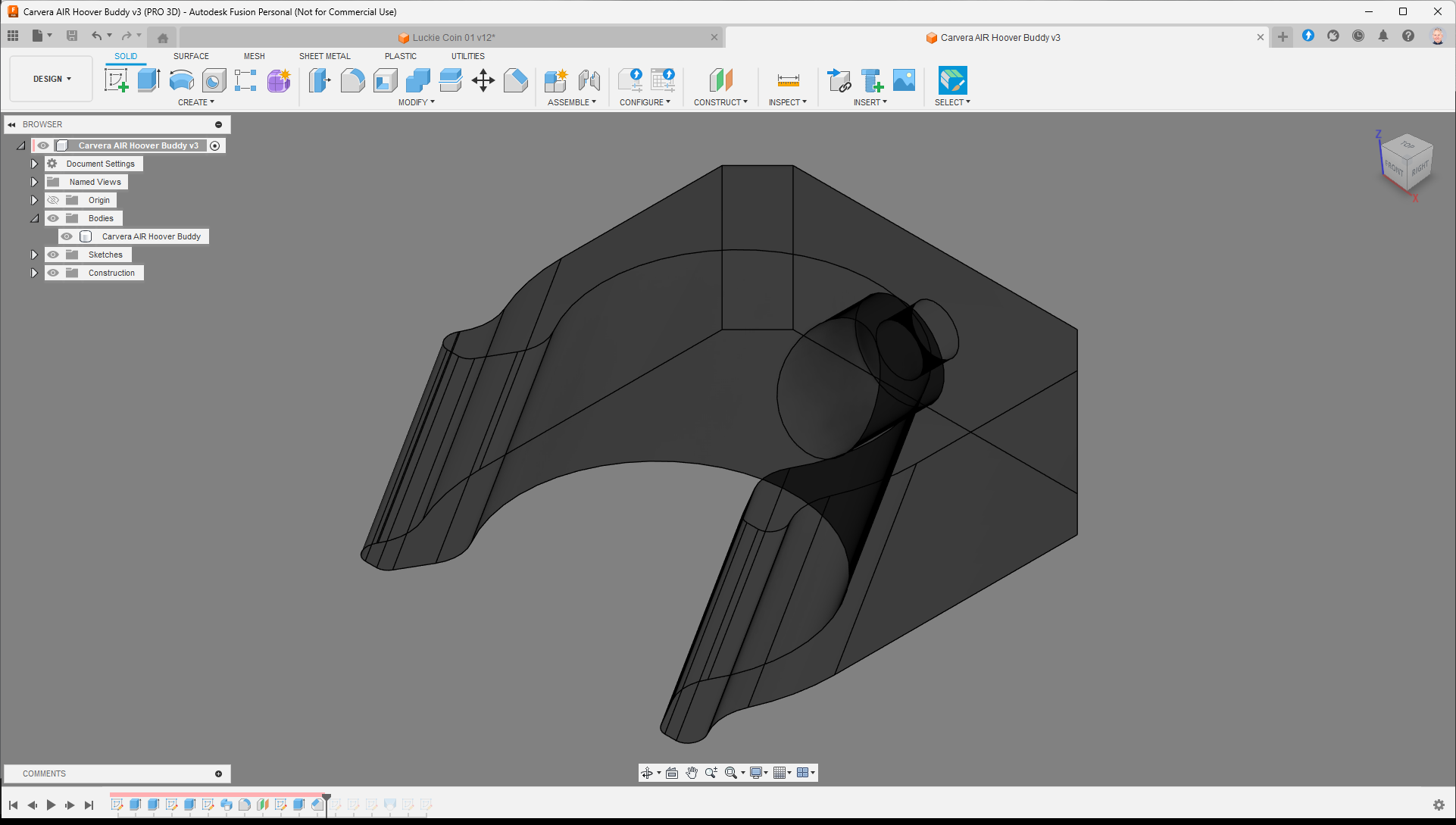Play the timeline history
This screenshot has height=825, width=1456.
coord(51,805)
